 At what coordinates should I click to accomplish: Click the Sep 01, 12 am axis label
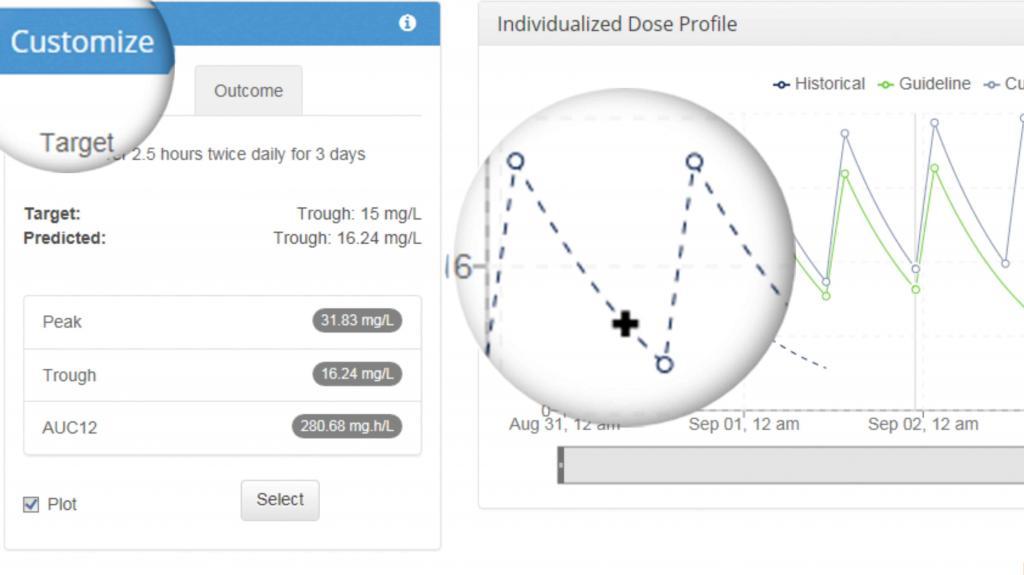click(x=744, y=424)
